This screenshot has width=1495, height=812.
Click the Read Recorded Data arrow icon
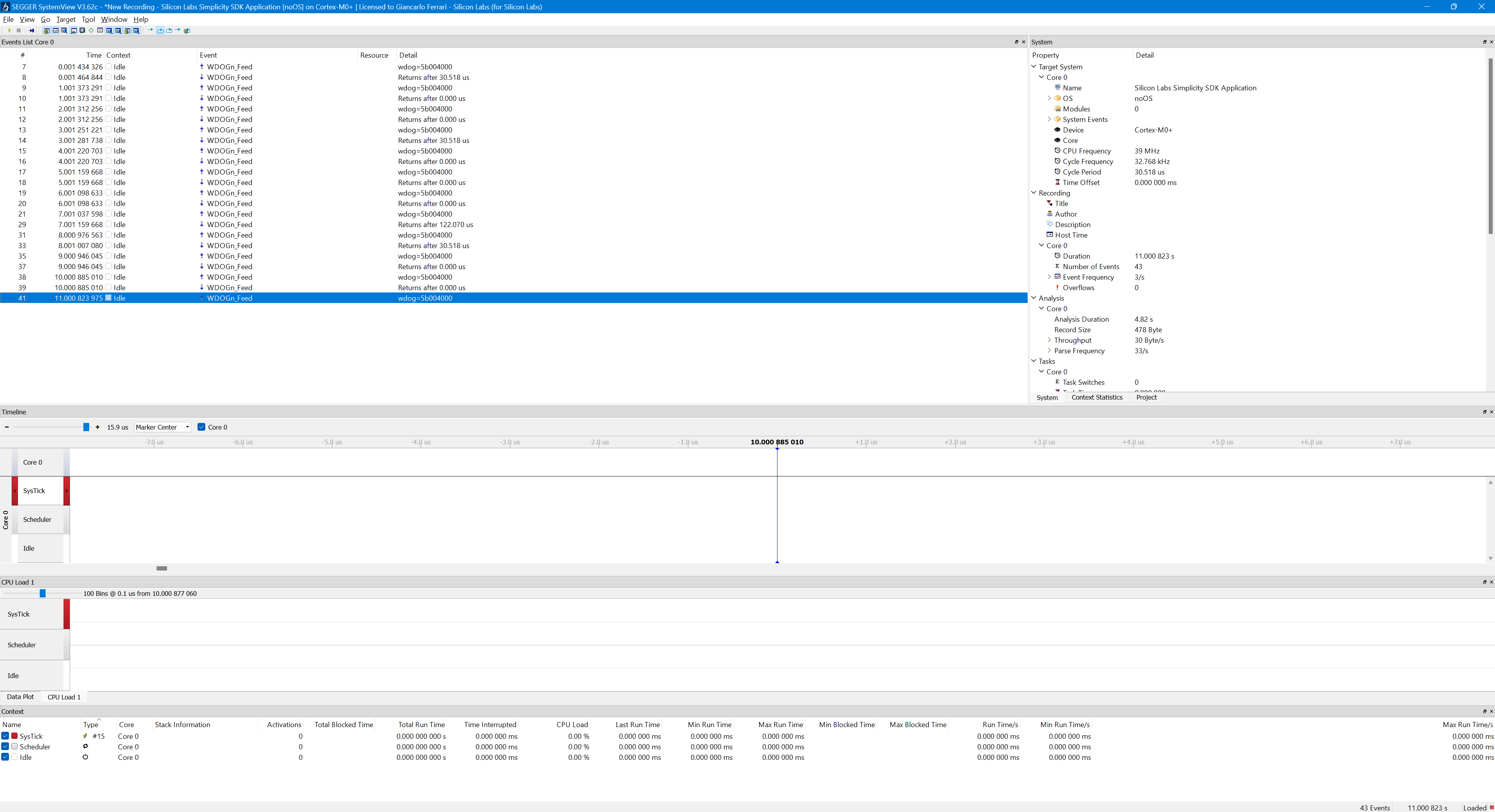(x=31, y=31)
